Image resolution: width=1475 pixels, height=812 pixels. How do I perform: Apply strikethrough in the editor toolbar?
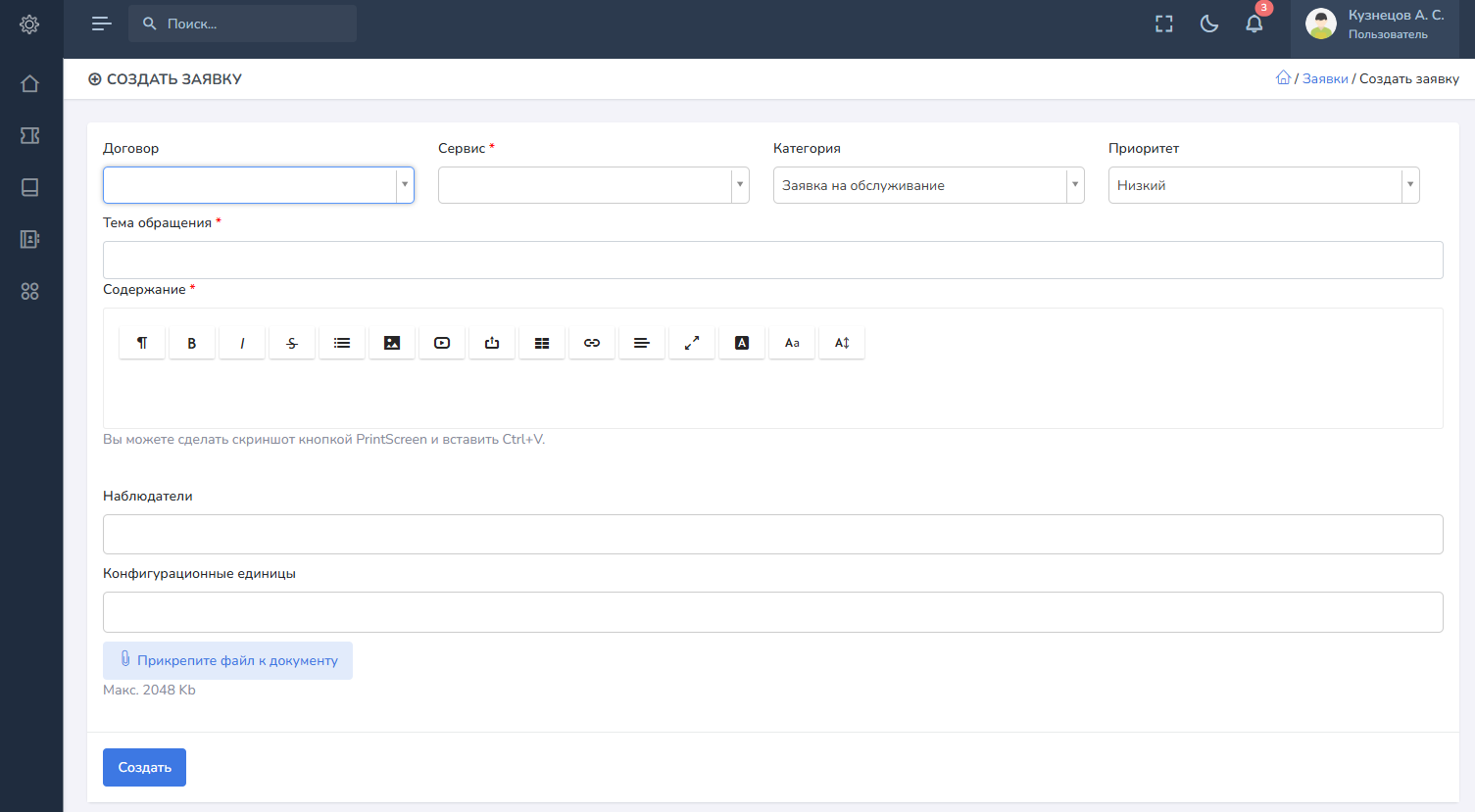tap(292, 343)
